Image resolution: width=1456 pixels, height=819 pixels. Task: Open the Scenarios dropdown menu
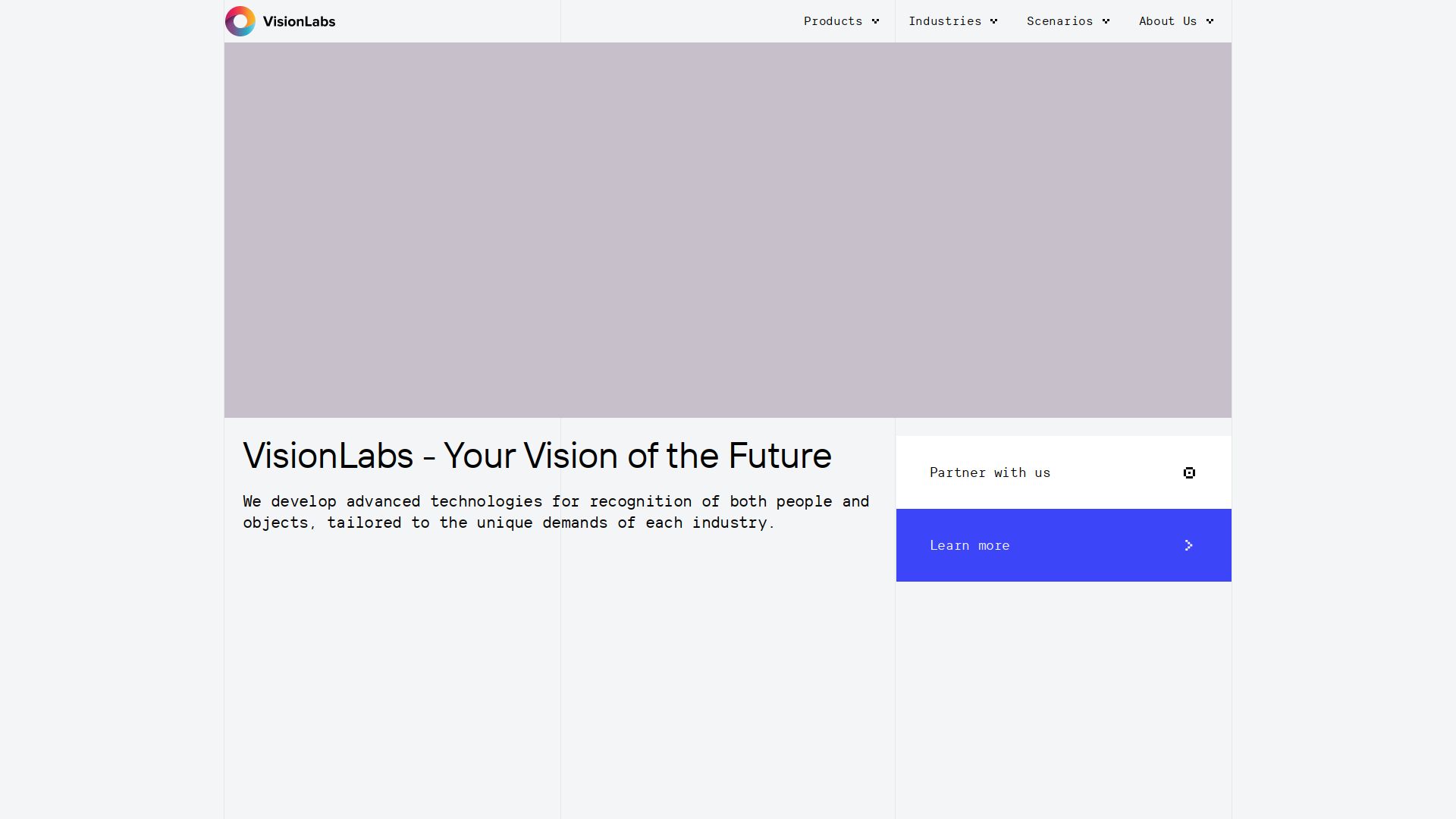pyautogui.click(x=1059, y=21)
